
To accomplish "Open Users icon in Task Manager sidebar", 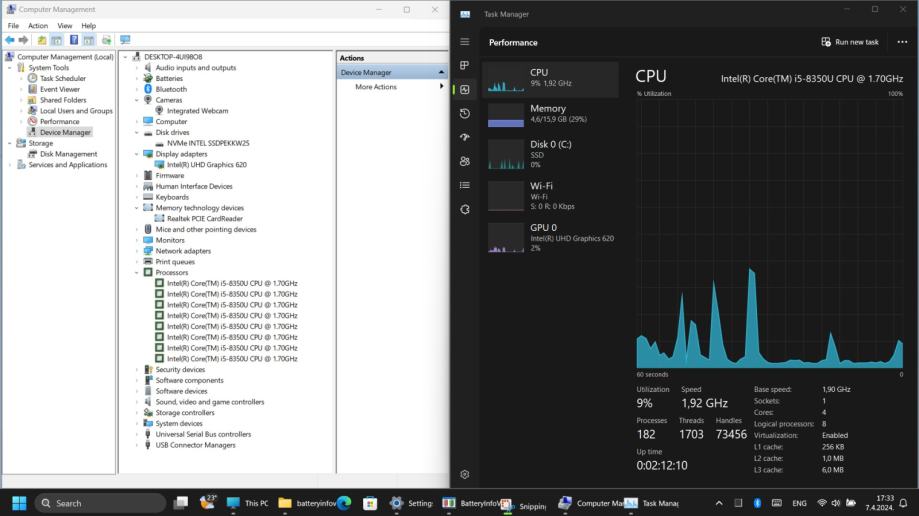I will (x=465, y=161).
